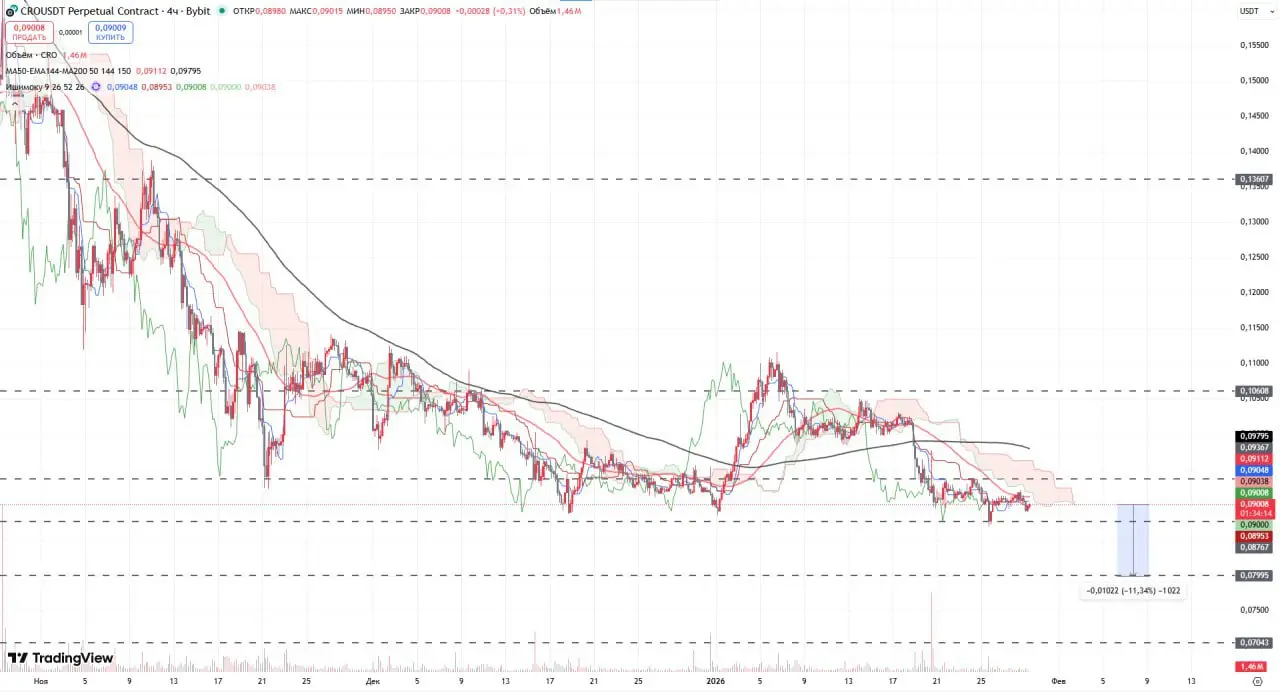Image resolution: width=1280 pixels, height=692 pixels.
Task: Click the 2026 year label on time axis
Action: [x=715, y=681]
